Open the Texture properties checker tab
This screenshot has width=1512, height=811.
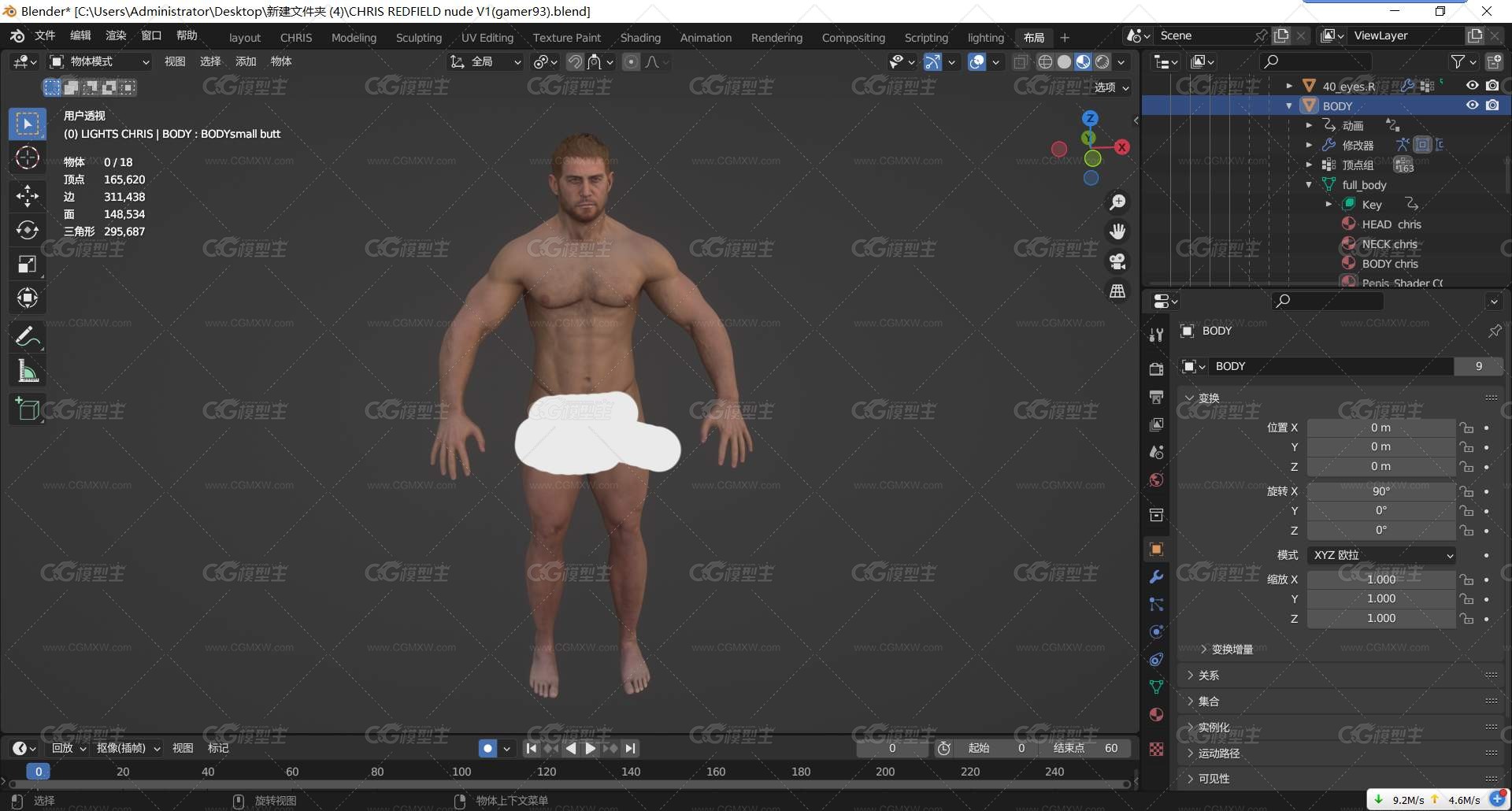(1156, 749)
